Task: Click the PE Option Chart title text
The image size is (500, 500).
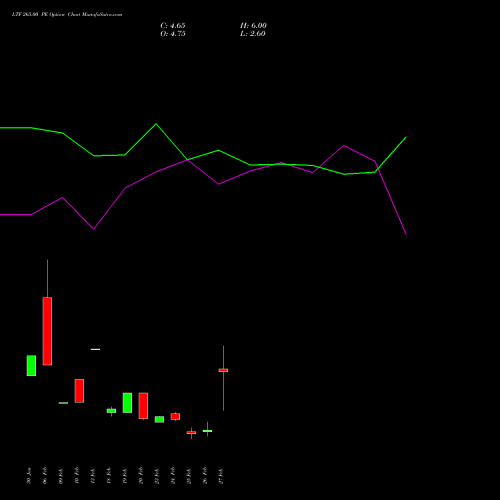Action: pyautogui.click(x=67, y=15)
